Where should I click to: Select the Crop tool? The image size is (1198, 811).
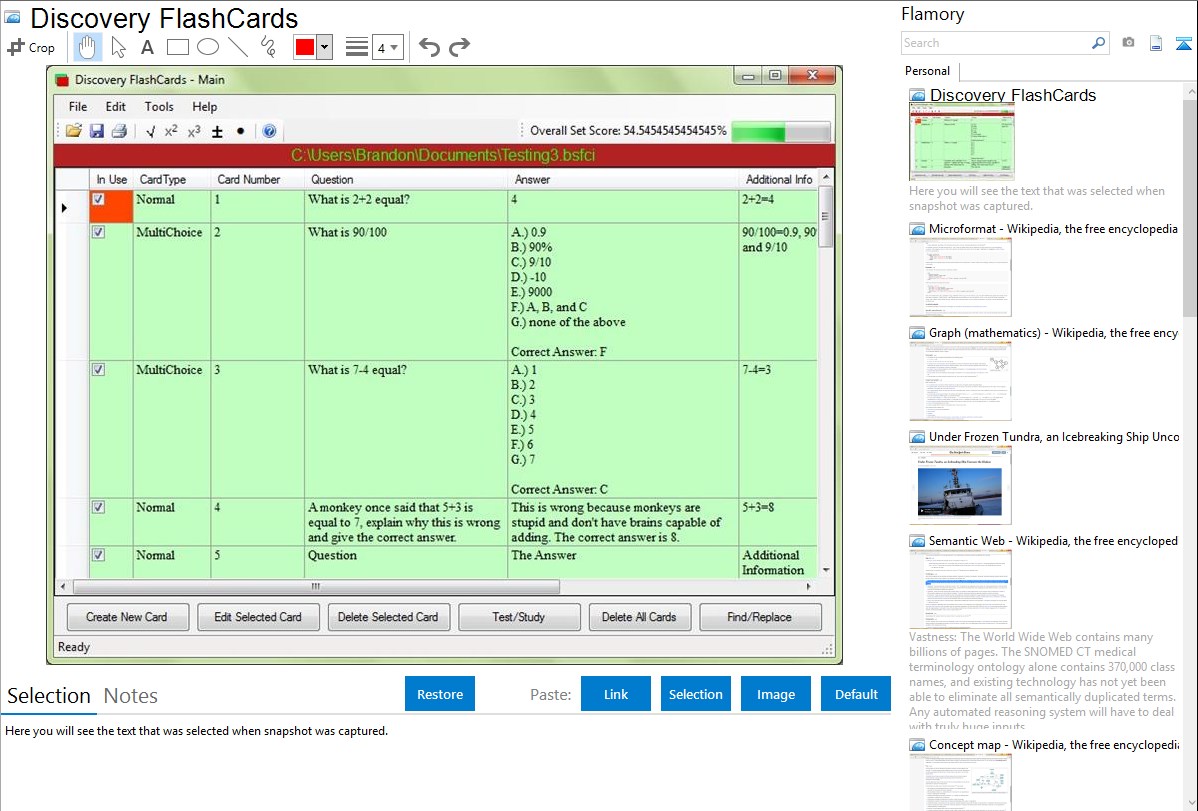pyautogui.click(x=31, y=47)
